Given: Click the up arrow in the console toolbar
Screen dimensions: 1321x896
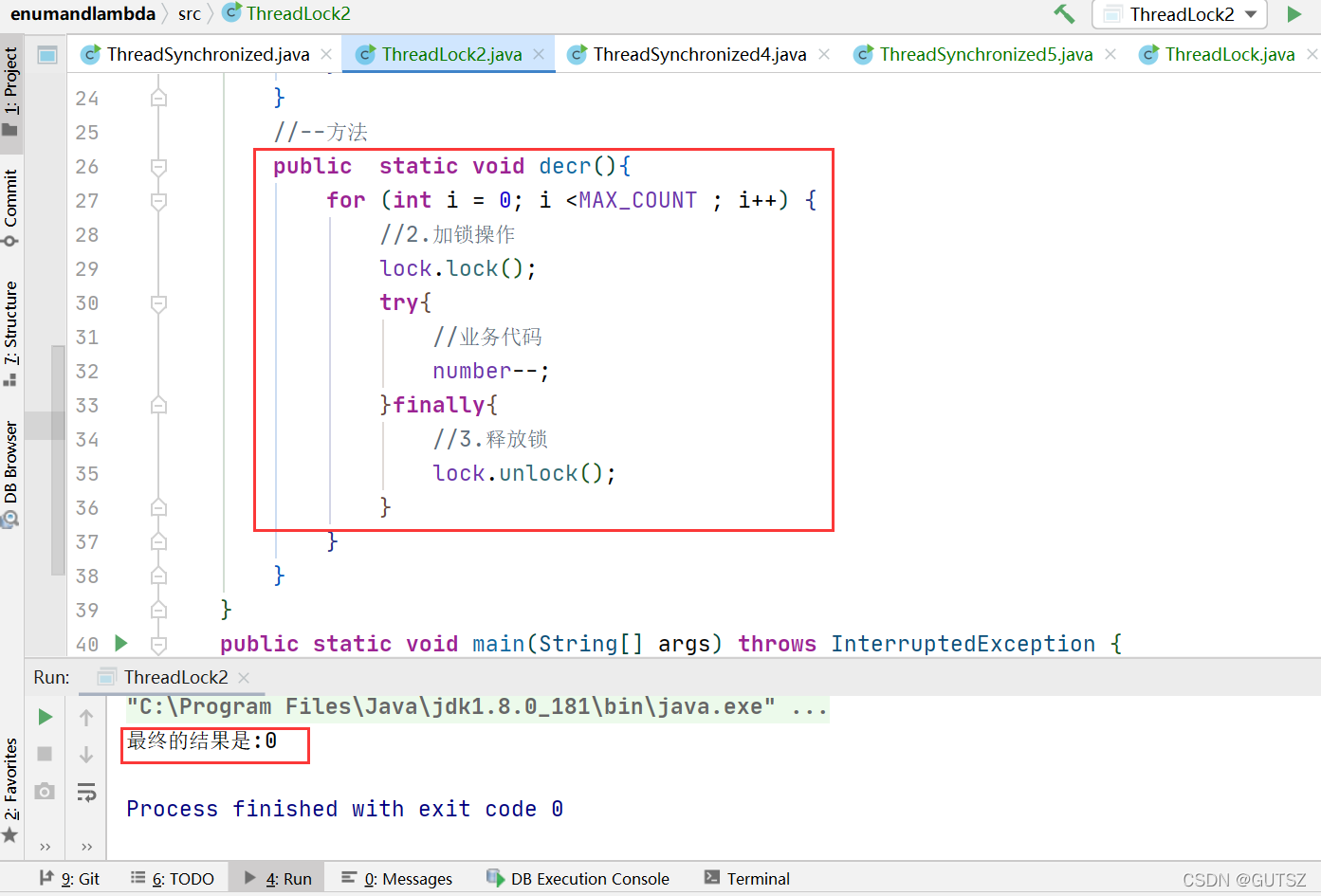Looking at the screenshot, I should [86, 718].
